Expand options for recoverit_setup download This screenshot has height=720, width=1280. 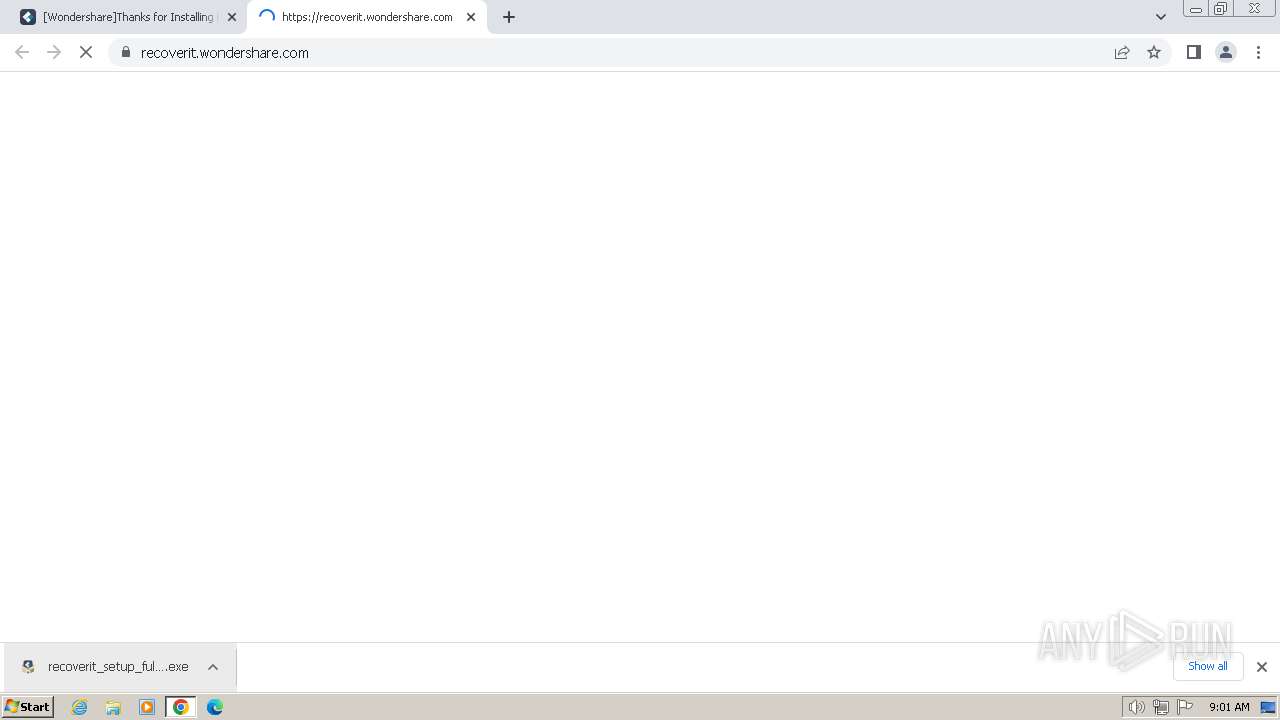point(213,667)
